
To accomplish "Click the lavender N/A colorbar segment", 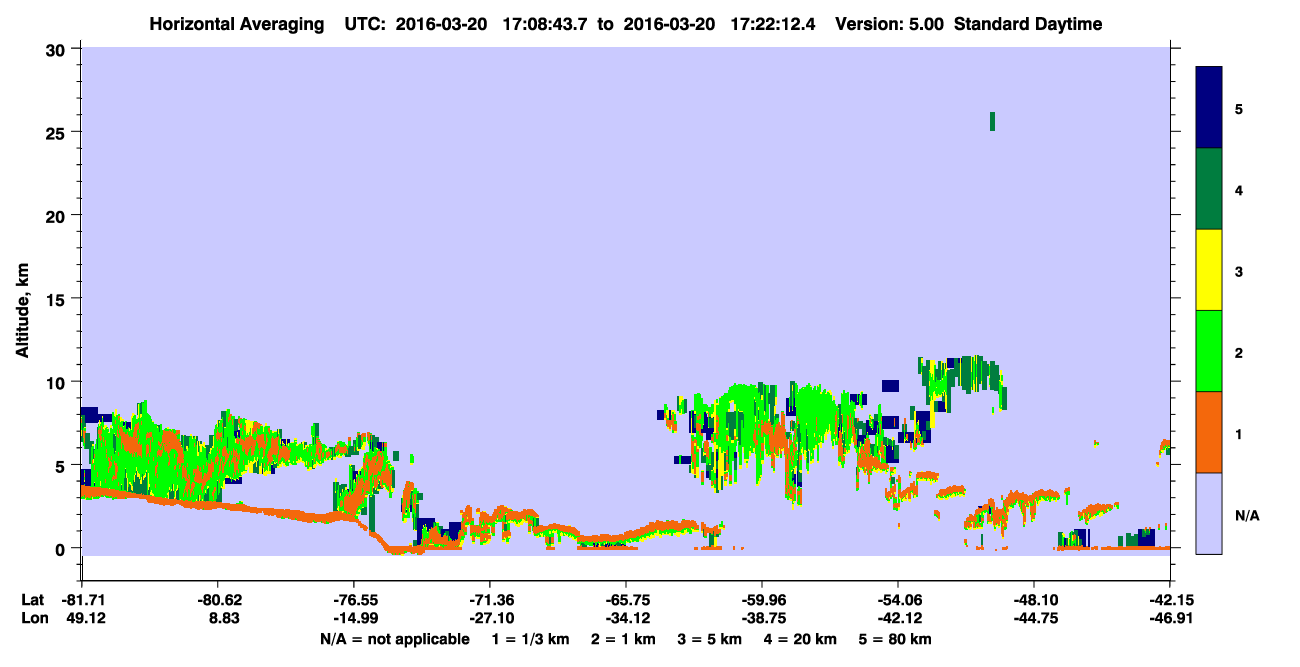I will [x=1209, y=513].
